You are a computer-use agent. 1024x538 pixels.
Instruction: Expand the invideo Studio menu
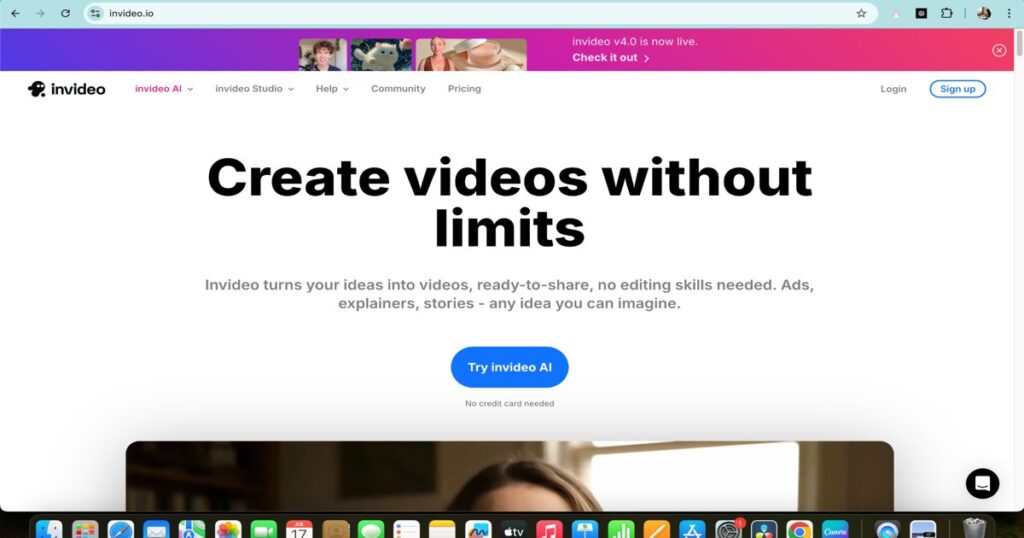point(254,89)
